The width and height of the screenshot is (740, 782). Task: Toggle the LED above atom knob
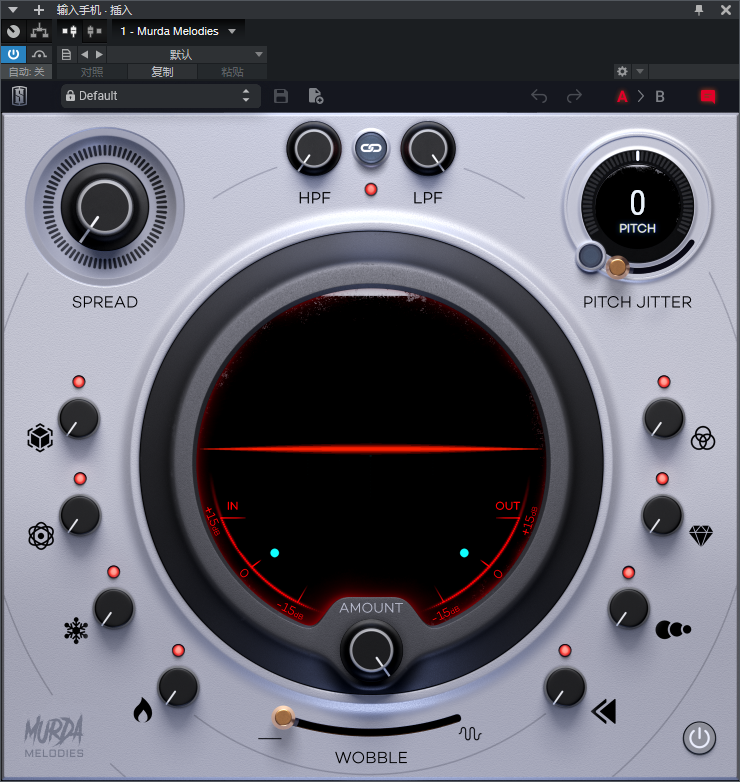(x=80, y=479)
